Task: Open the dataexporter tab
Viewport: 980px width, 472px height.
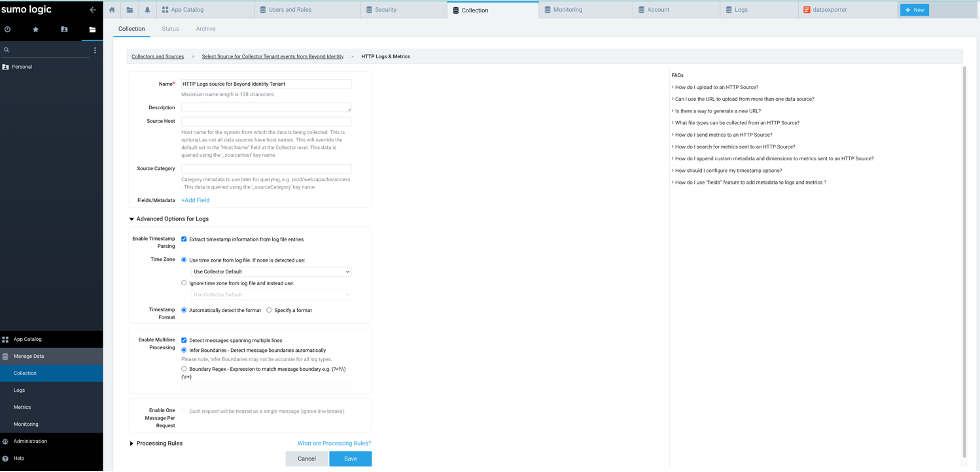Action: coord(845,9)
